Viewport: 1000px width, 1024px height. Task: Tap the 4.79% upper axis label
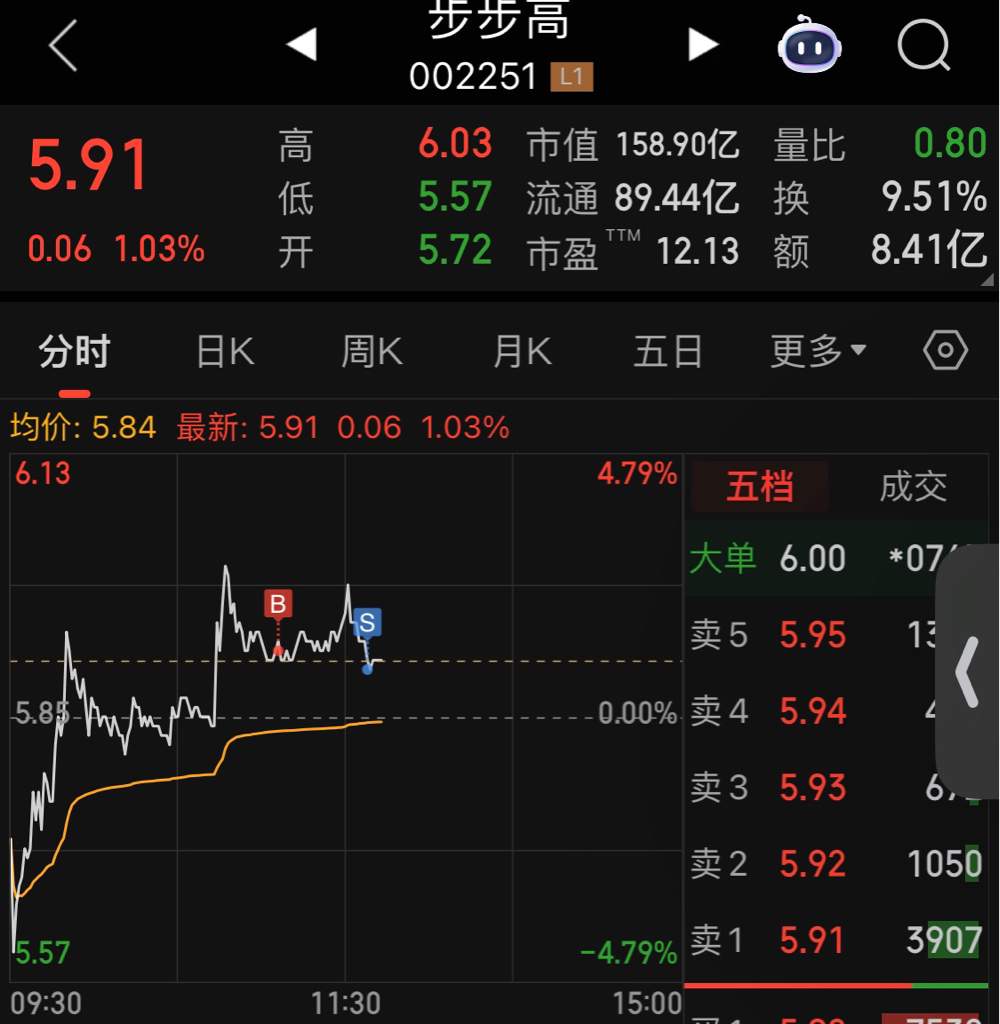pyautogui.click(x=637, y=473)
